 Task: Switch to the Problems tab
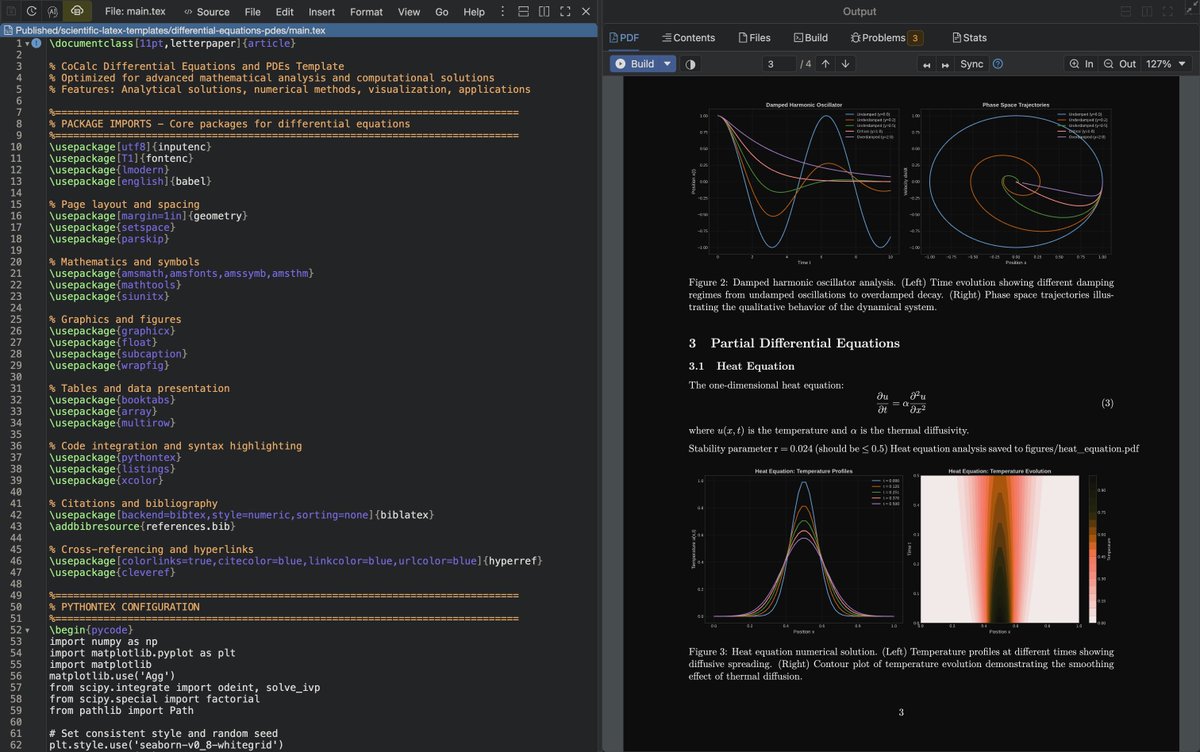(x=884, y=37)
